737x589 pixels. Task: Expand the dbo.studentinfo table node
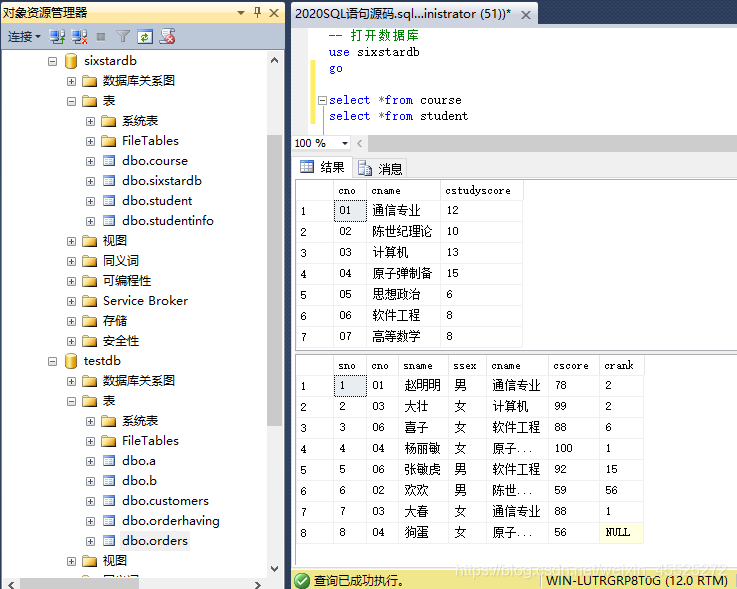pyautogui.click(x=90, y=221)
